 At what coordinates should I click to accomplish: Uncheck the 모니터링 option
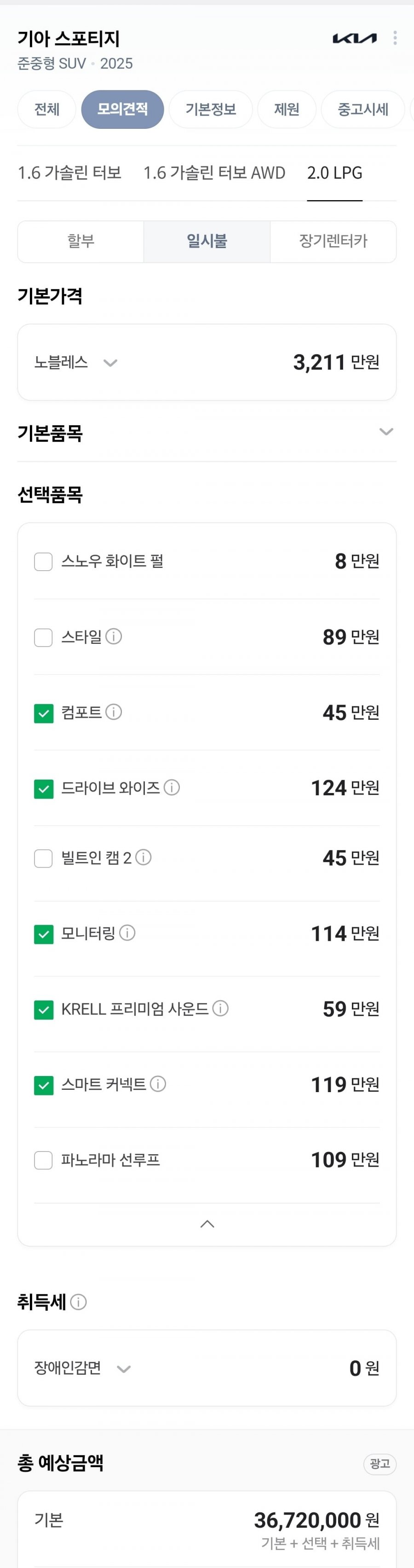[x=43, y=934]
